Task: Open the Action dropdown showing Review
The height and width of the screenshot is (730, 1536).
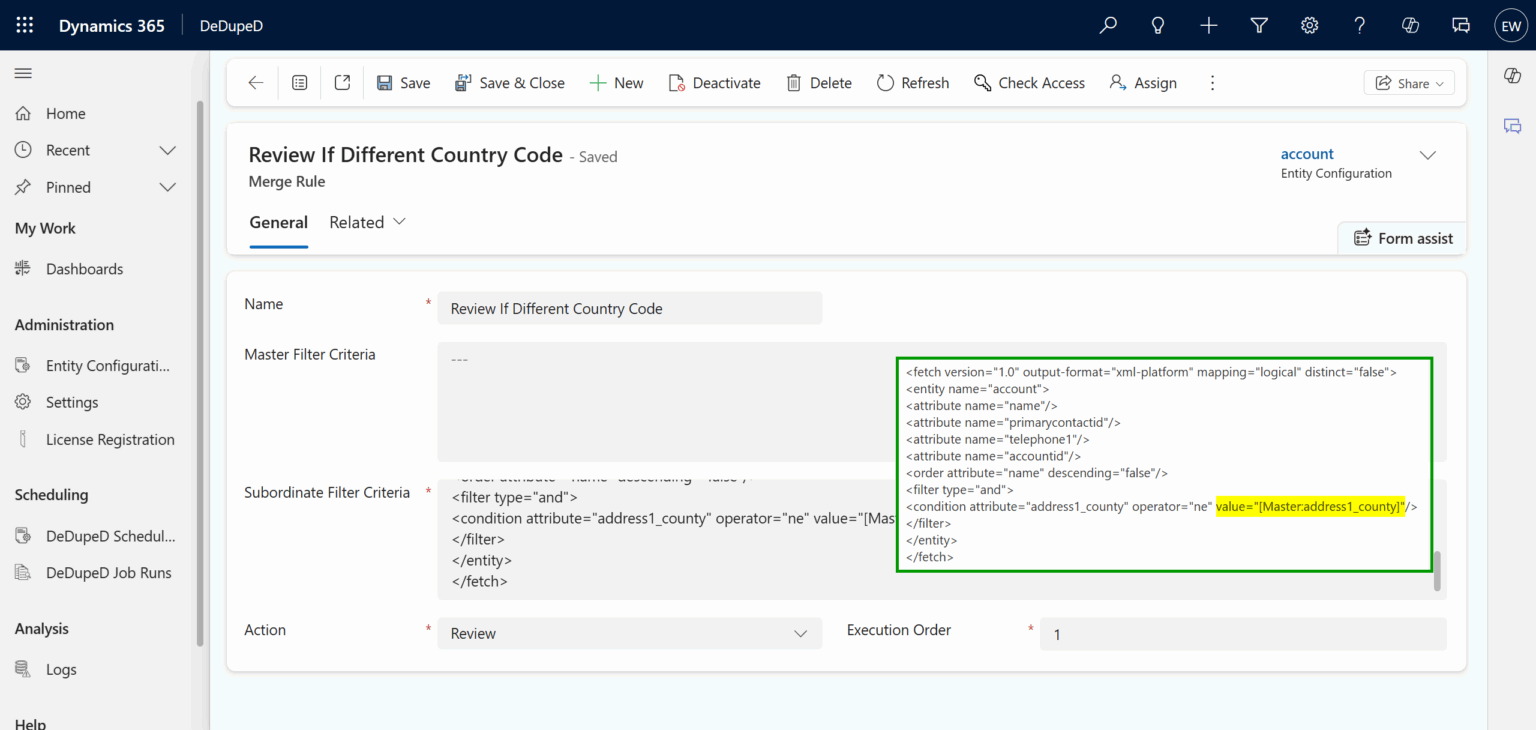Action: (628, 633)
